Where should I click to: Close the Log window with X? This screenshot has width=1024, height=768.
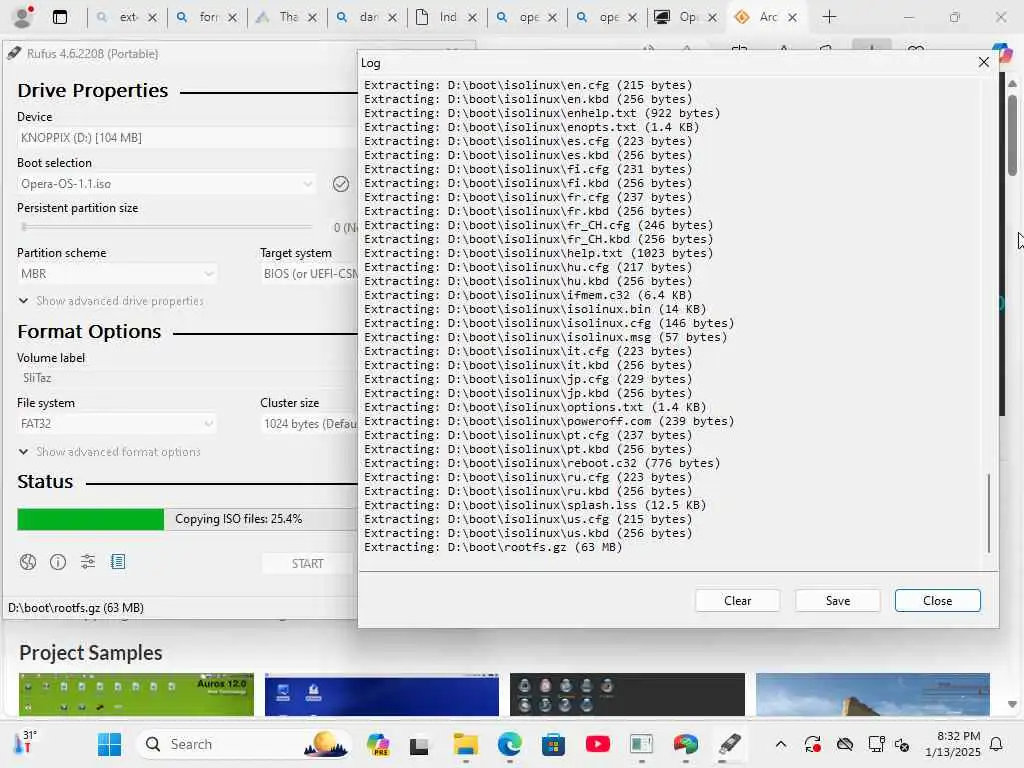click(x=984, y=62)
